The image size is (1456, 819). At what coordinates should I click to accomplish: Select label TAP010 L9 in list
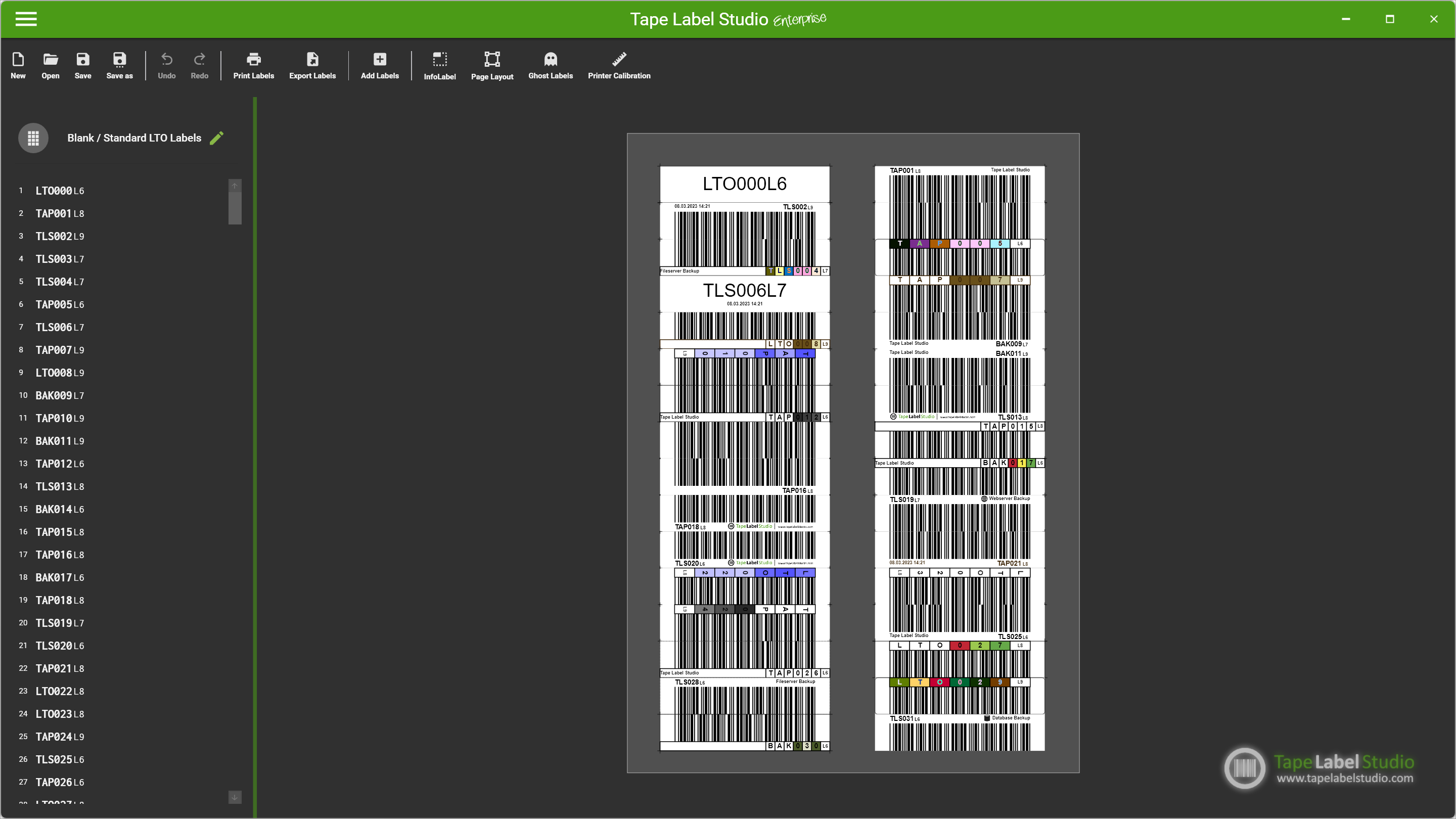59,418
